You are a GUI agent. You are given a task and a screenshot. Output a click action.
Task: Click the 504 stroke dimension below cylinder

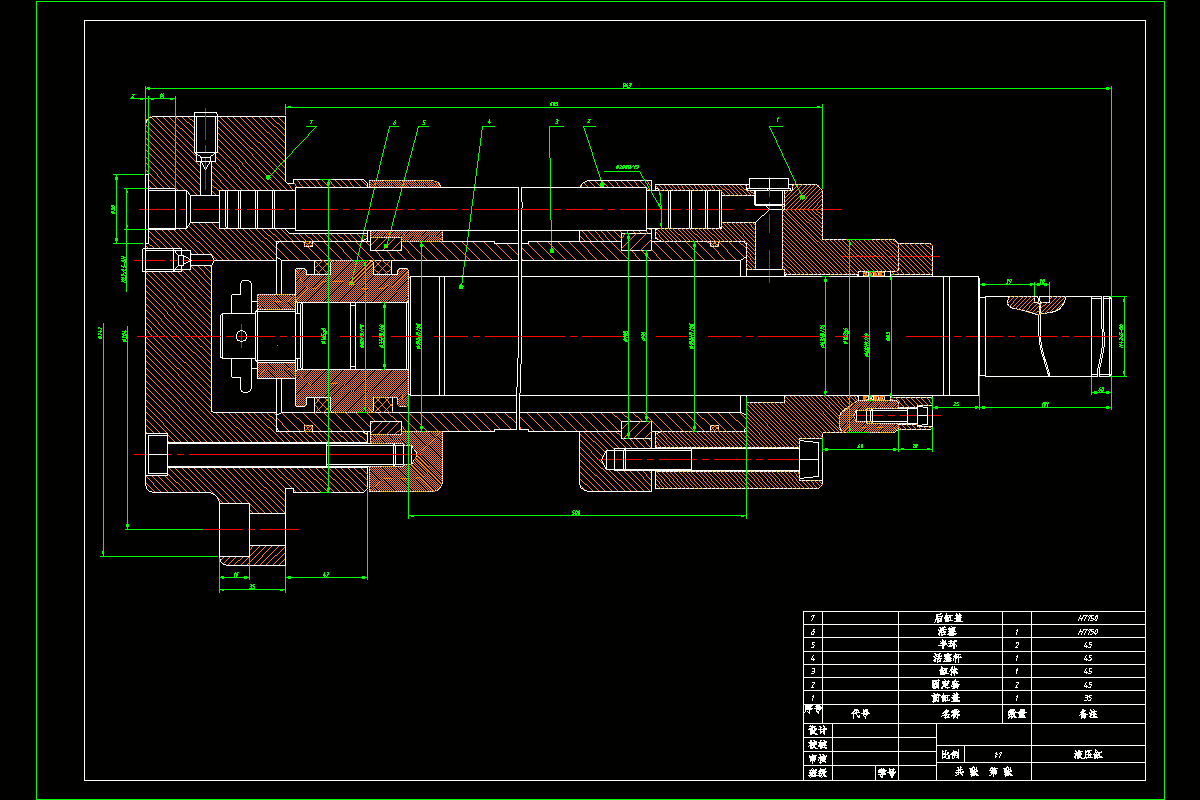577,513
